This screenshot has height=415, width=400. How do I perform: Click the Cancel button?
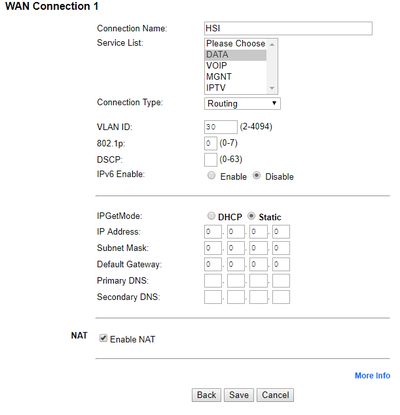275,395
